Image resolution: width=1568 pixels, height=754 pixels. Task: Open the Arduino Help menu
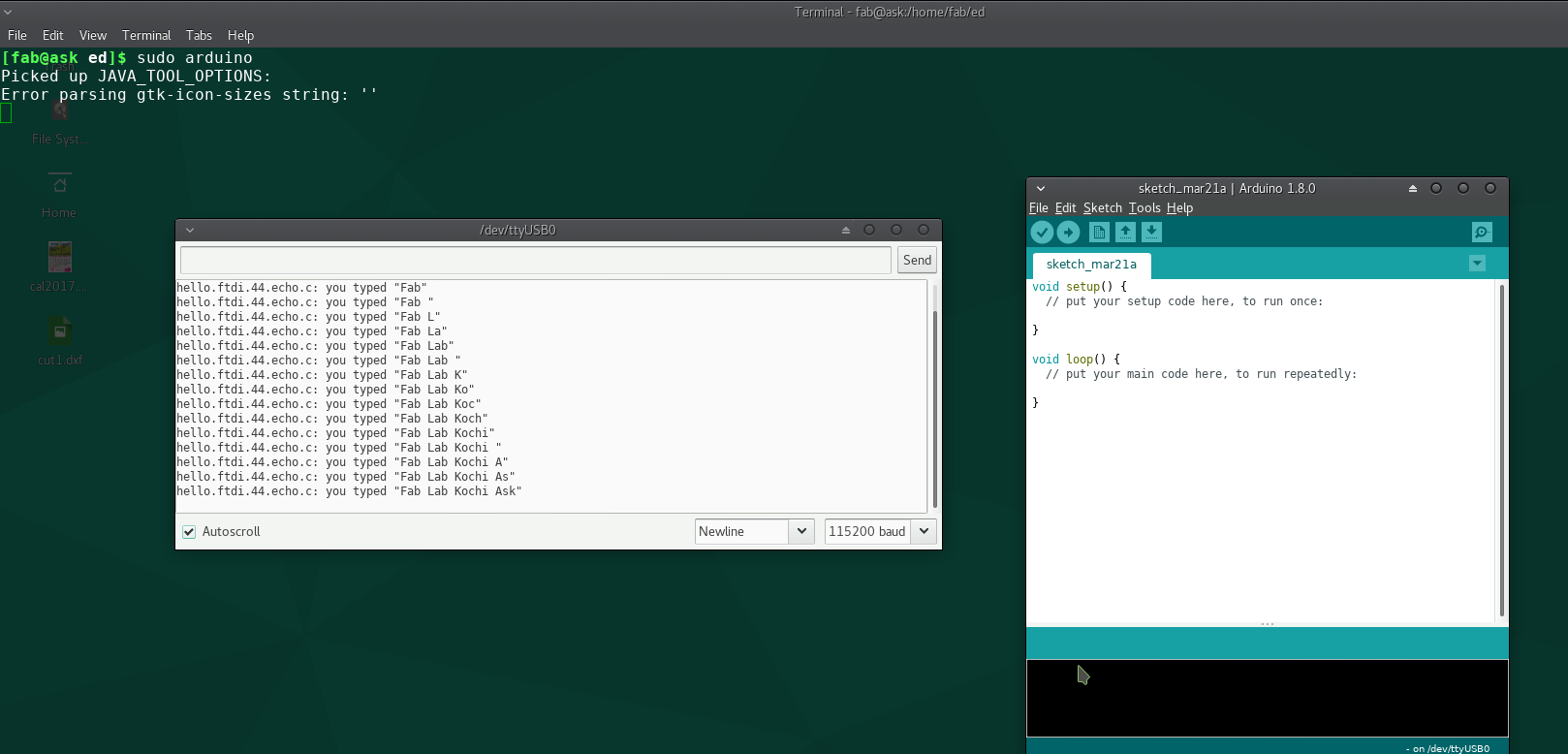coord(1179,208)
